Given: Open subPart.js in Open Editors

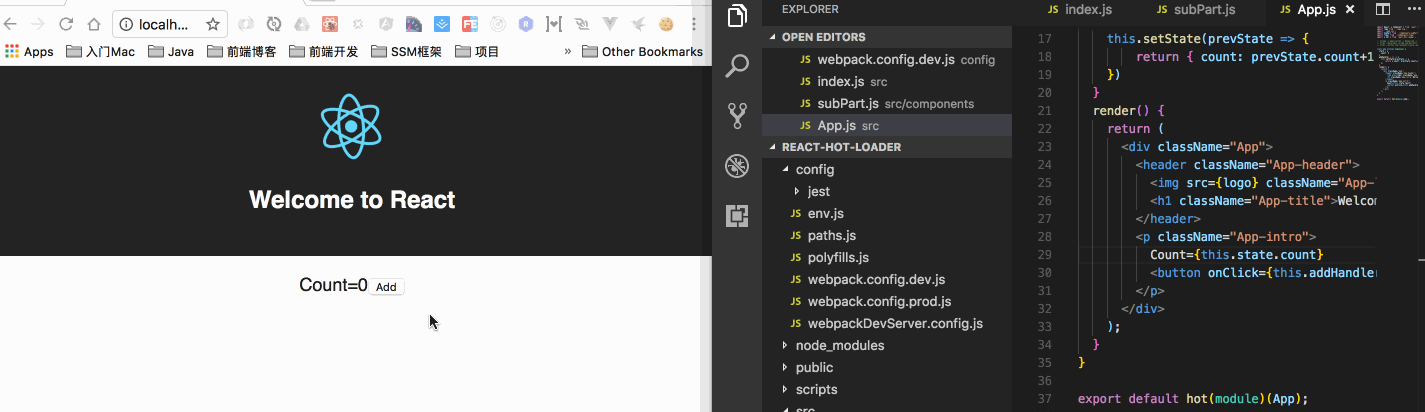Looking at the screenshot, I should pyautogui.click(x=887, y=103).
